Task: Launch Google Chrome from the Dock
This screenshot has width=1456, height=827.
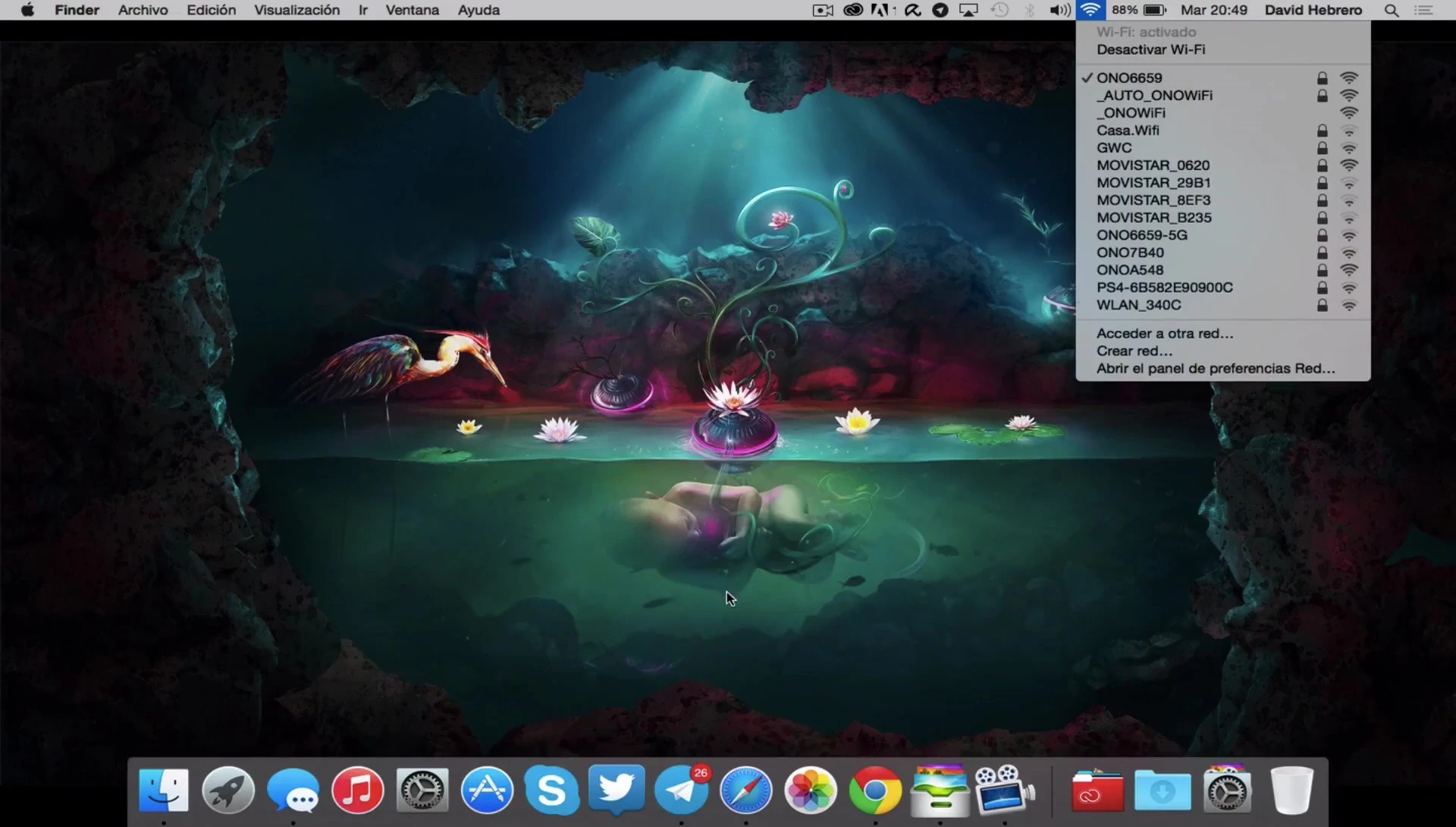Action: [x=875, y=790]
